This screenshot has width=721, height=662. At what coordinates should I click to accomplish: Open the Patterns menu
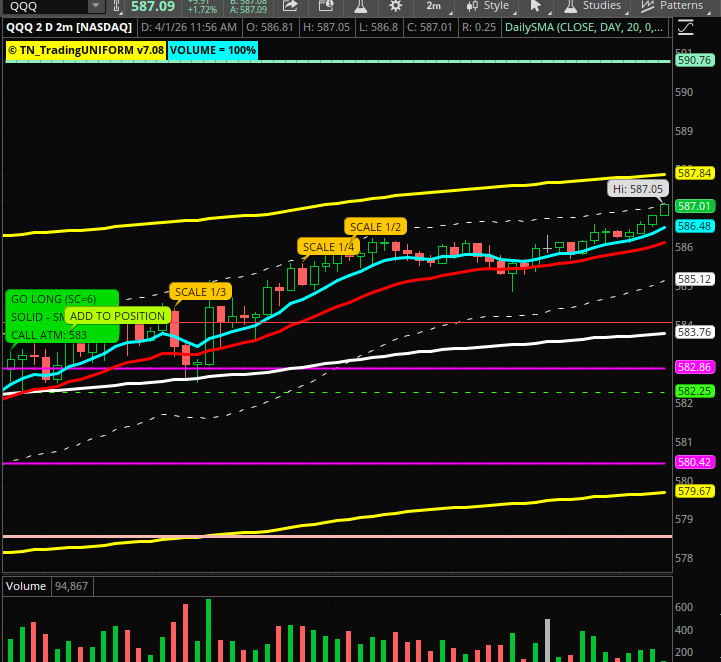click(675, 6)
